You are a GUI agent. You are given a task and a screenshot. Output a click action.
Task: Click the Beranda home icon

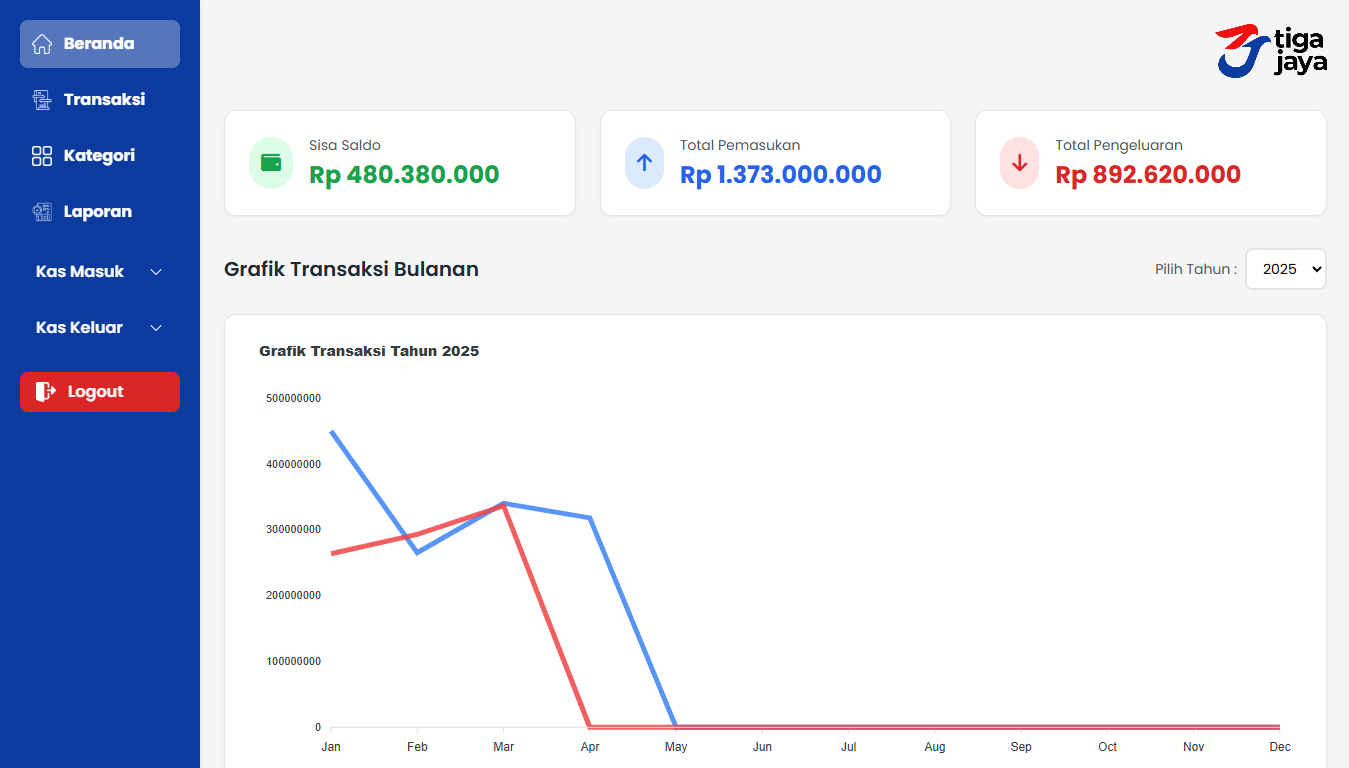click(42, 44)
